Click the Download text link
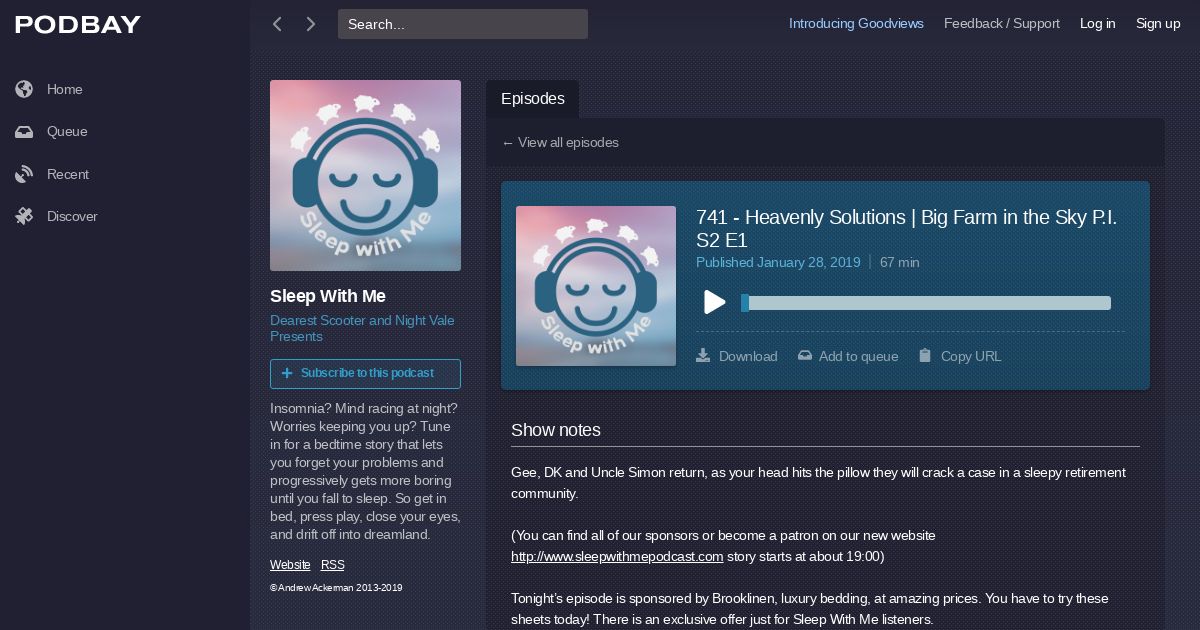The image size is (1200, 630). [x=748, y=356]
